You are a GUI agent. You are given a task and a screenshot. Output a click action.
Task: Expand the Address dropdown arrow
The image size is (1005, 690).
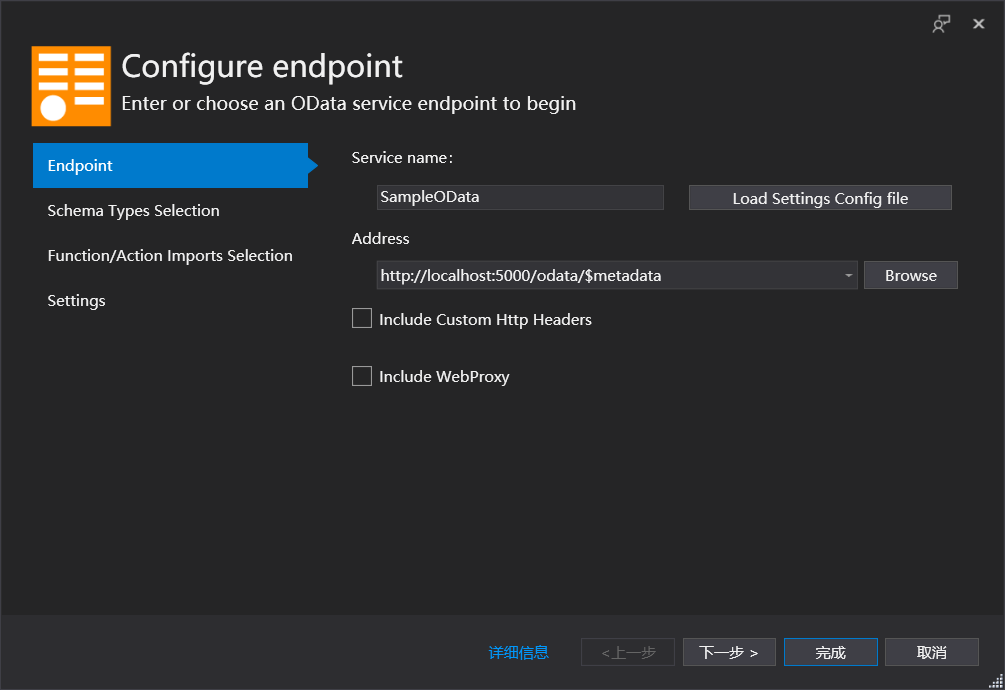[849, 275]
